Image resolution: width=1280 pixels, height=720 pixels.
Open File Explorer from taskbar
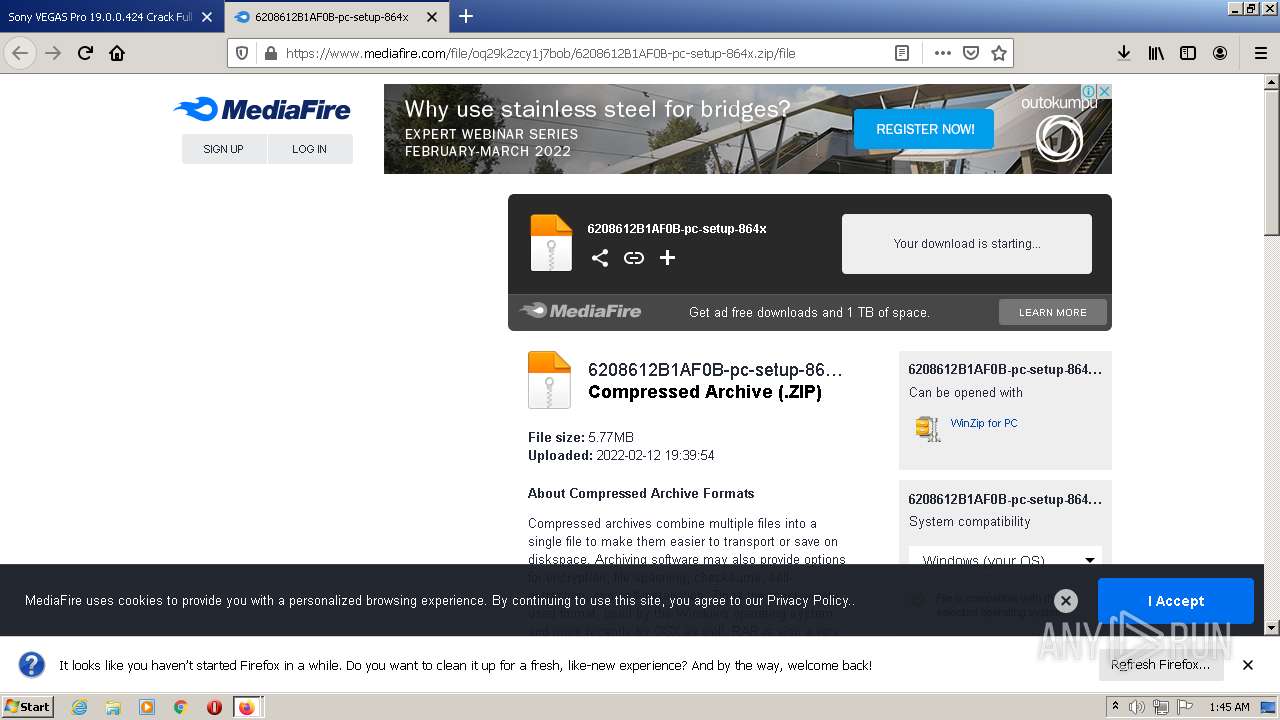click(x=113, y=707)
